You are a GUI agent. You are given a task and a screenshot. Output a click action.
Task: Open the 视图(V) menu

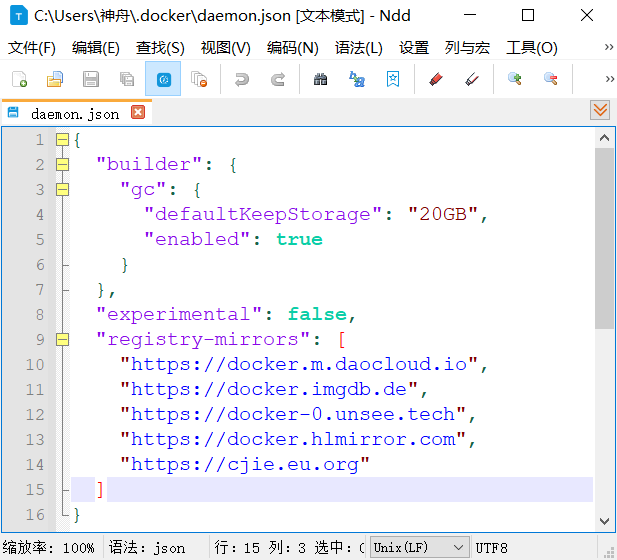pyautogui.click(x=225, y=48)
